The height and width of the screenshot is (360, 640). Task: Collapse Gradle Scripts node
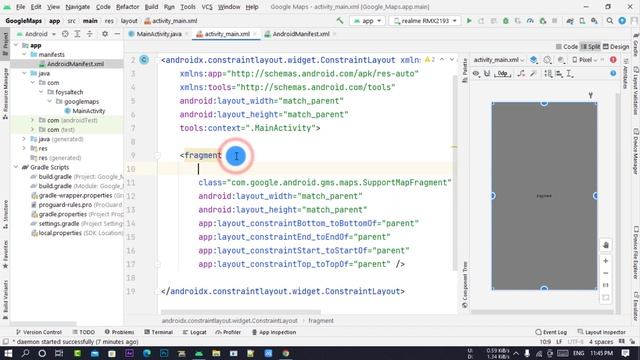pos(16,167)
